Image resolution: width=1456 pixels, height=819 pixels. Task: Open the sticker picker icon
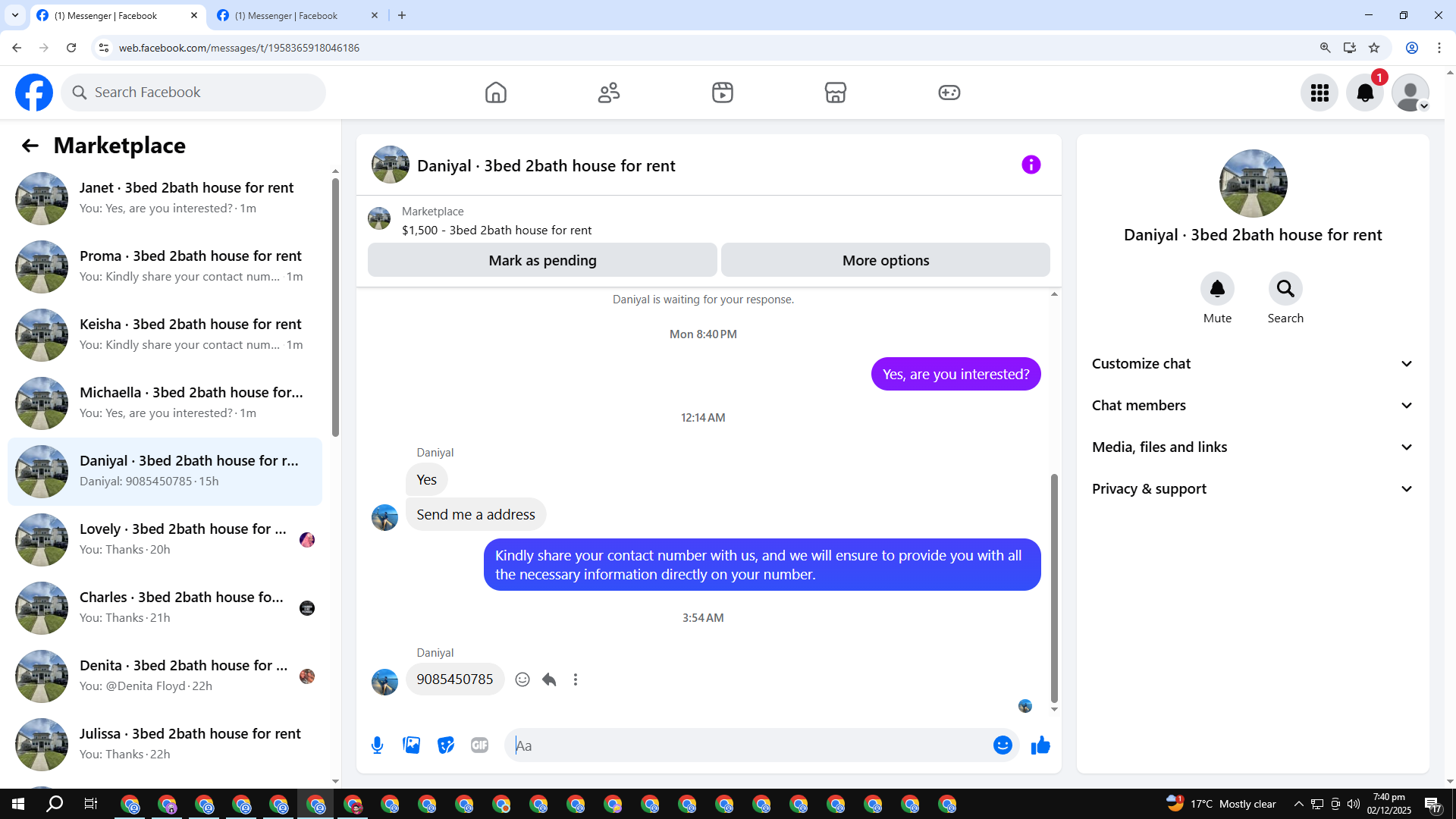pos(446,745)
